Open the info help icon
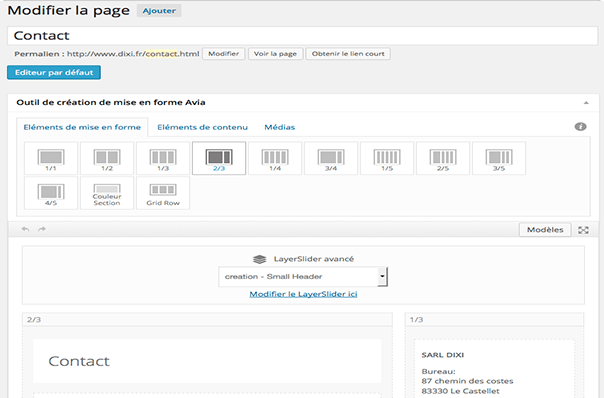Viewport: 604px width, 398px height. (x=581, y=127)
